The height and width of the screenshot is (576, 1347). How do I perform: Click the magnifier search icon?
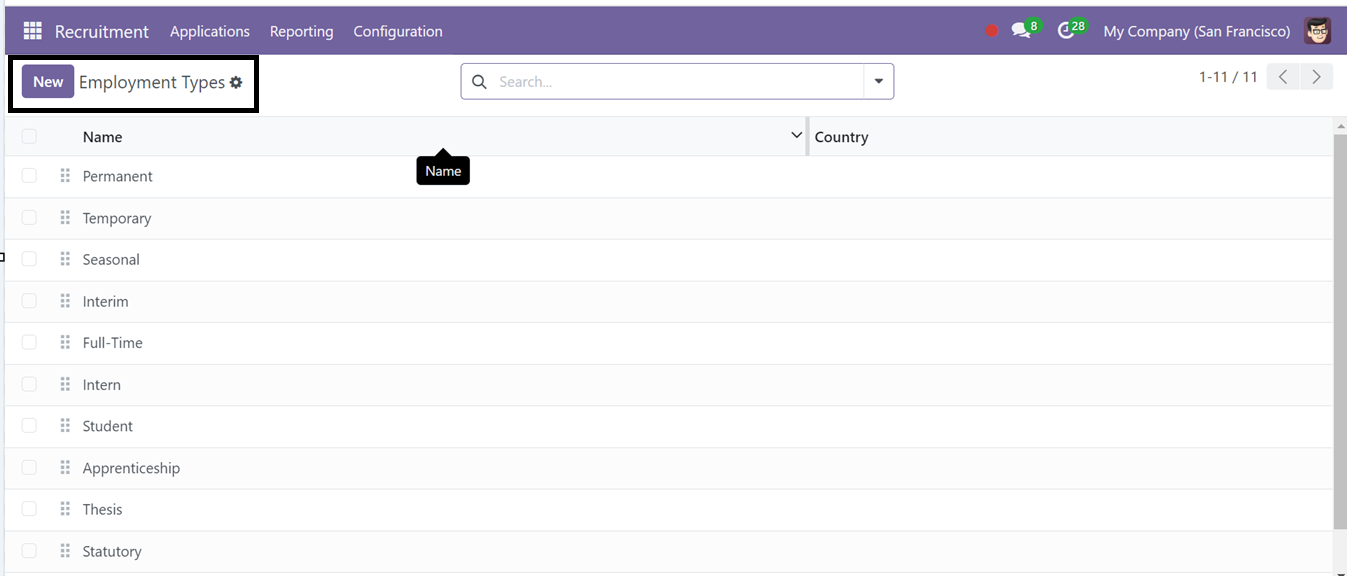coord(479,82)
